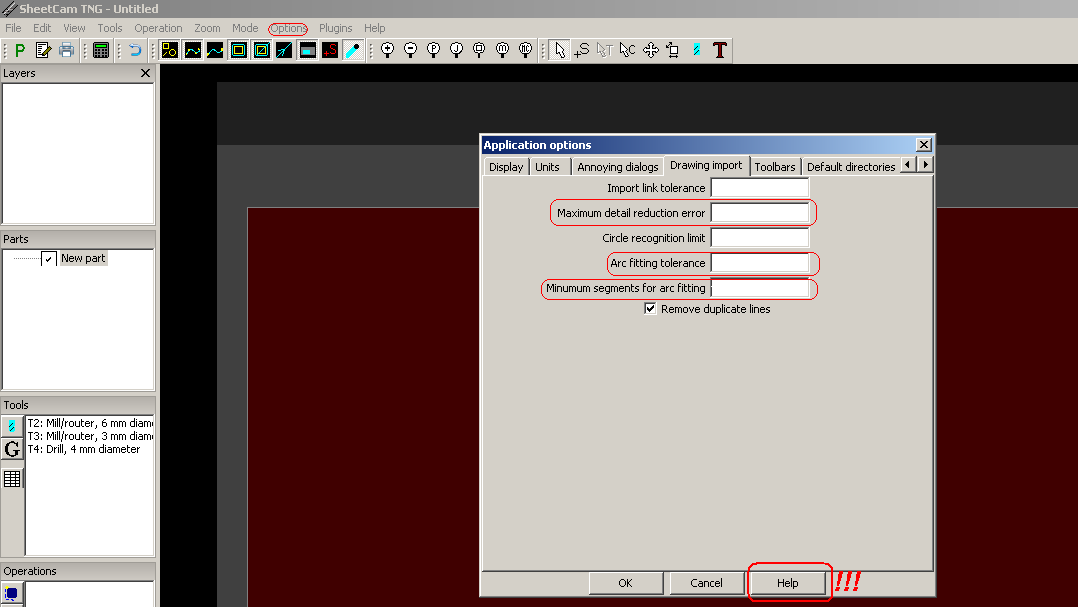Open the notepad-and-pencil edit icon
Screen dimensions: 1078x607
pos(43,50)
